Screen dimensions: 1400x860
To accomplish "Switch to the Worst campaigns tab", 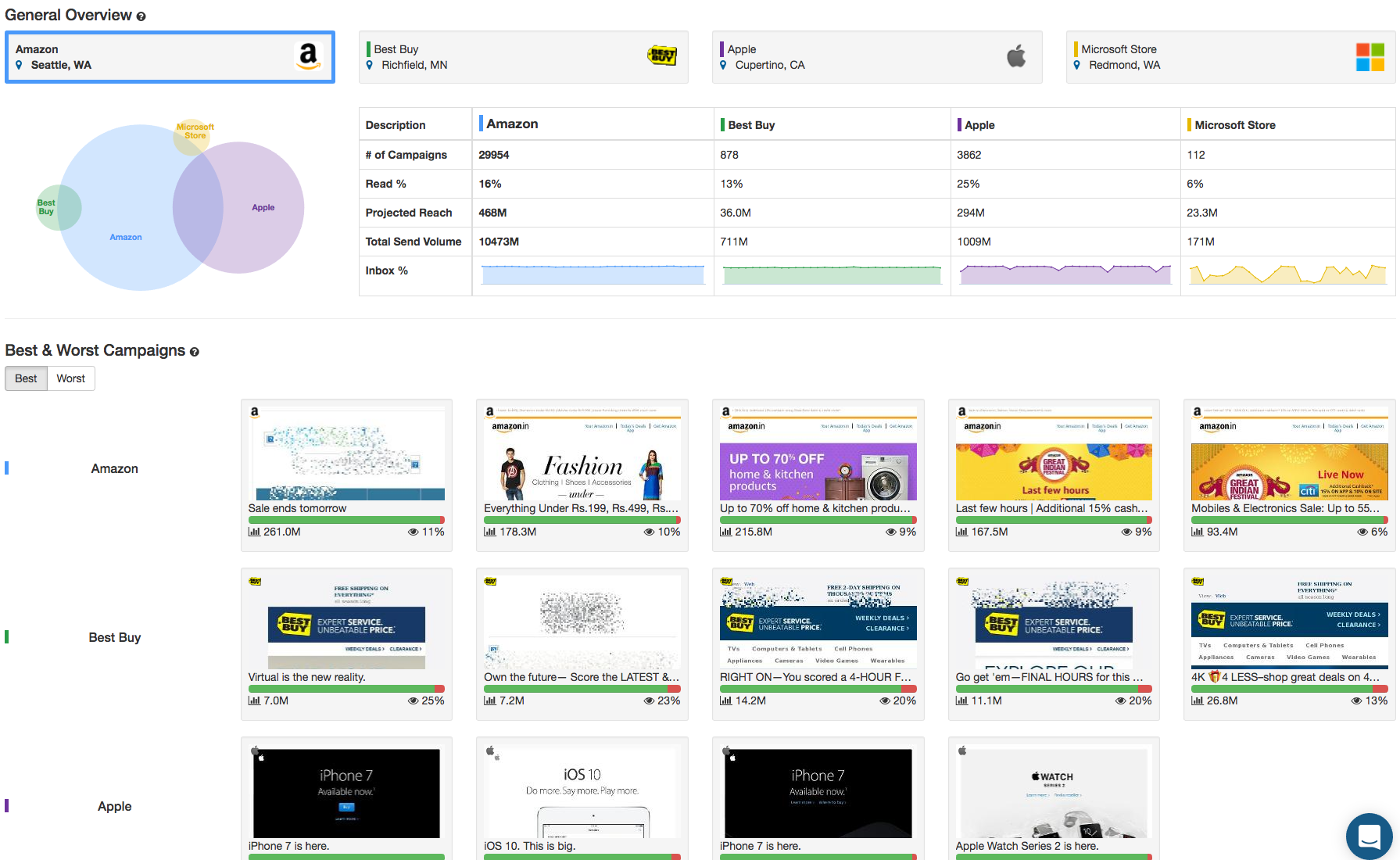I will tap(70, 378).
